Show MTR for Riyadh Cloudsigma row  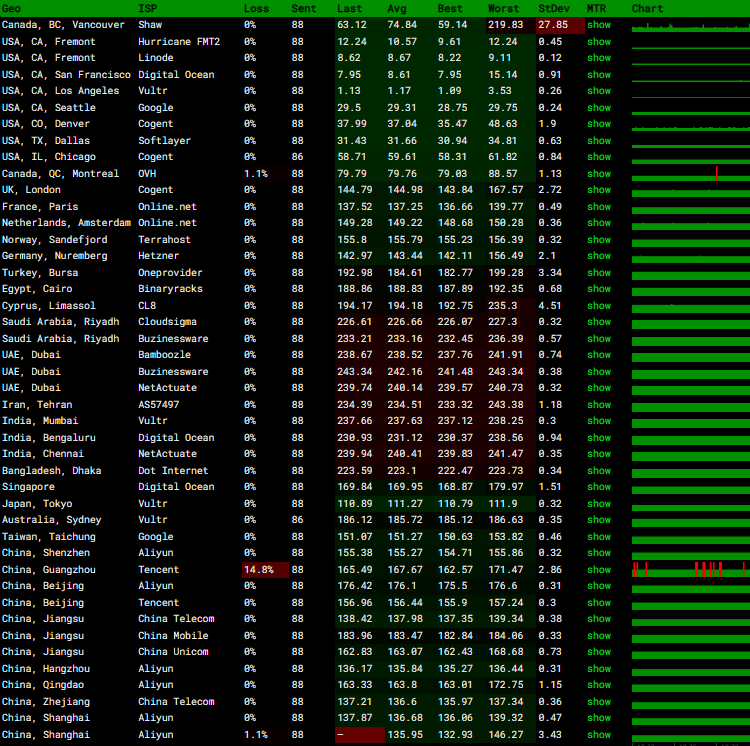599,322
